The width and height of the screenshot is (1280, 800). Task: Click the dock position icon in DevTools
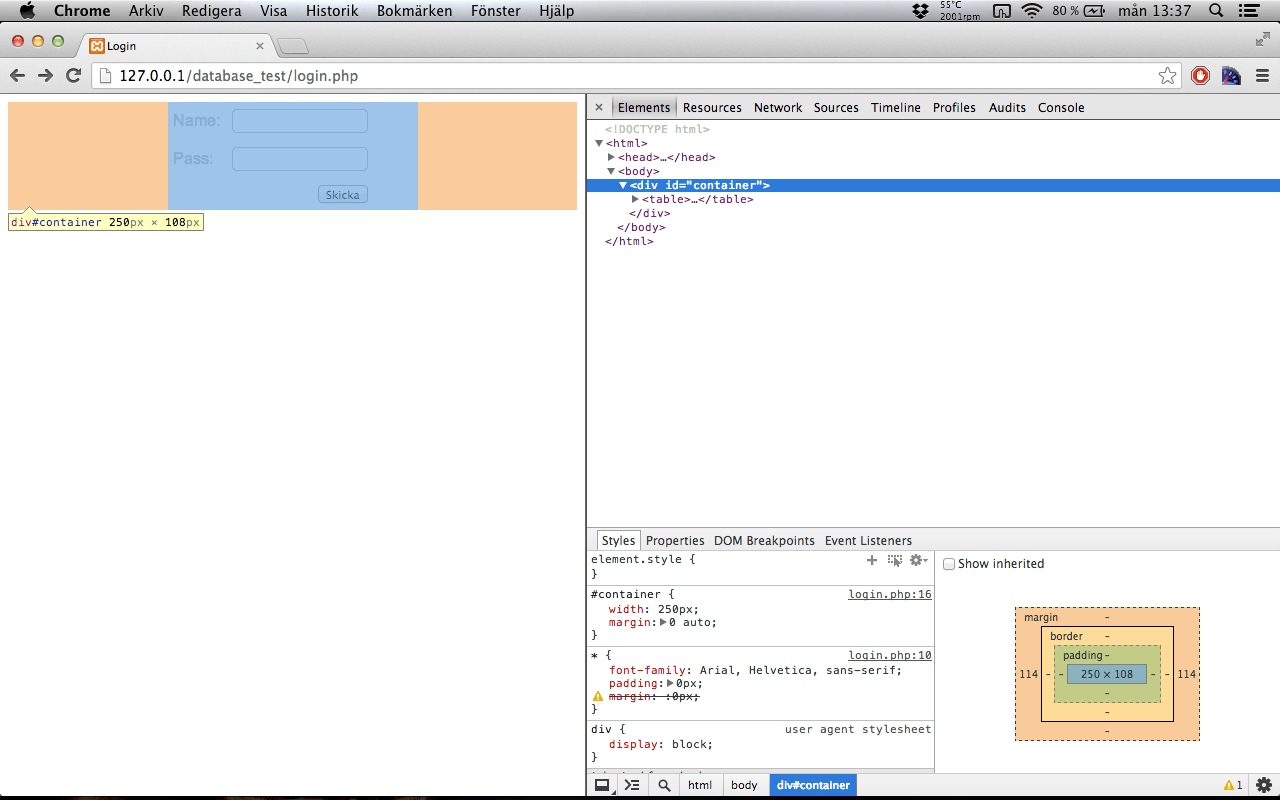point(602,785)
